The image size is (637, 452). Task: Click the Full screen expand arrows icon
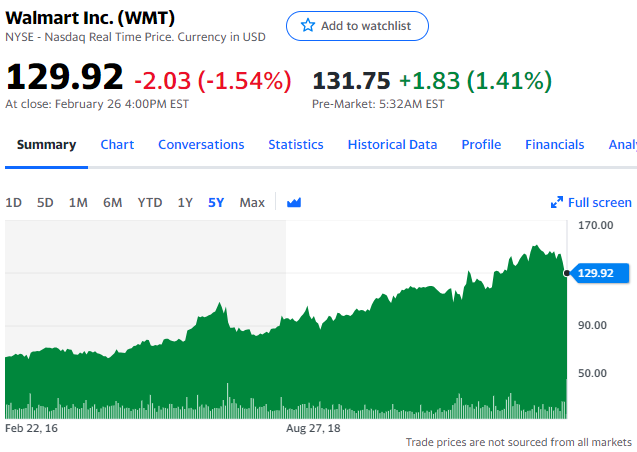pyautogui.click(x=557, y=202)
